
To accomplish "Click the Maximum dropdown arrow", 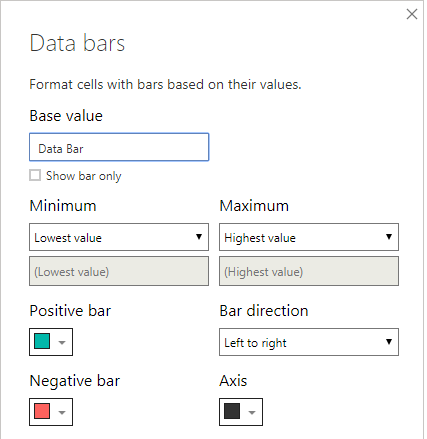I will click(389, 237).
